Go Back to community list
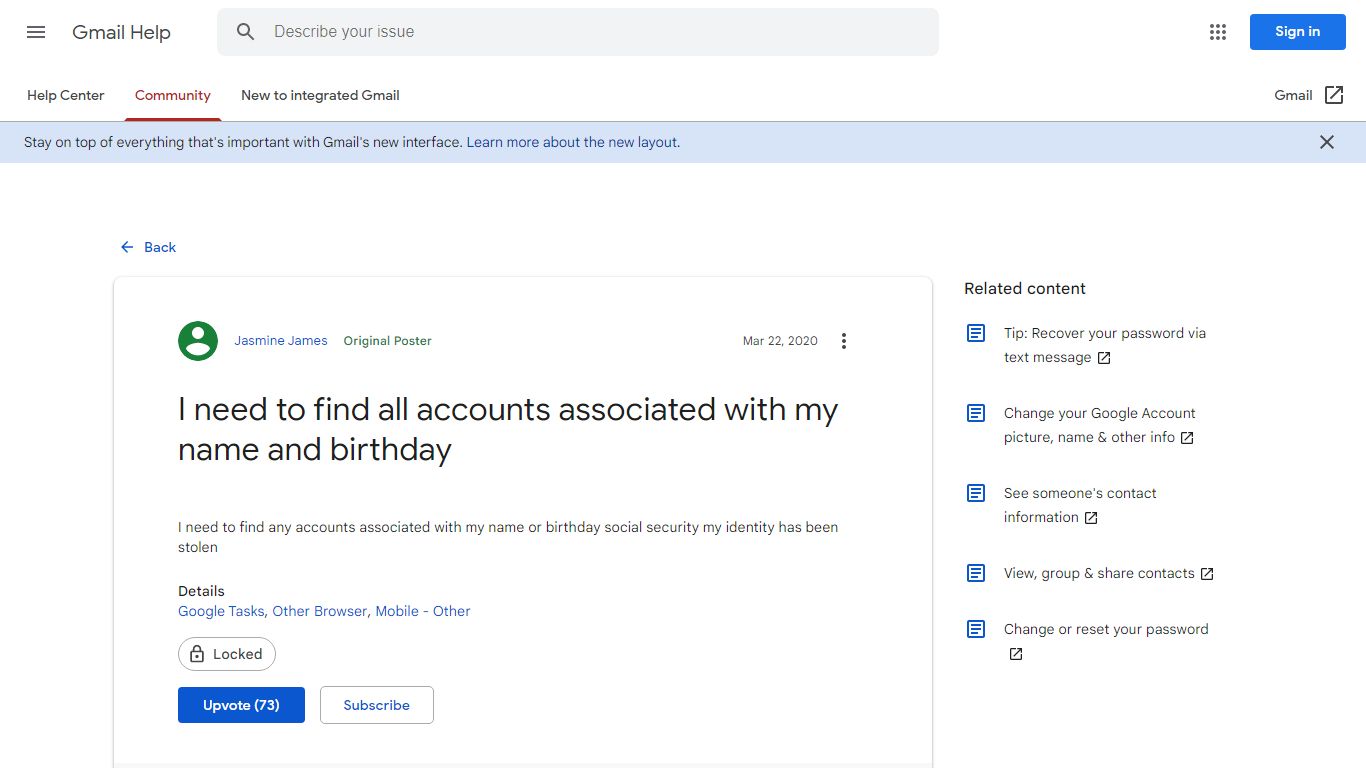This screenshot has width=1366, height=768. pos(148,247)
